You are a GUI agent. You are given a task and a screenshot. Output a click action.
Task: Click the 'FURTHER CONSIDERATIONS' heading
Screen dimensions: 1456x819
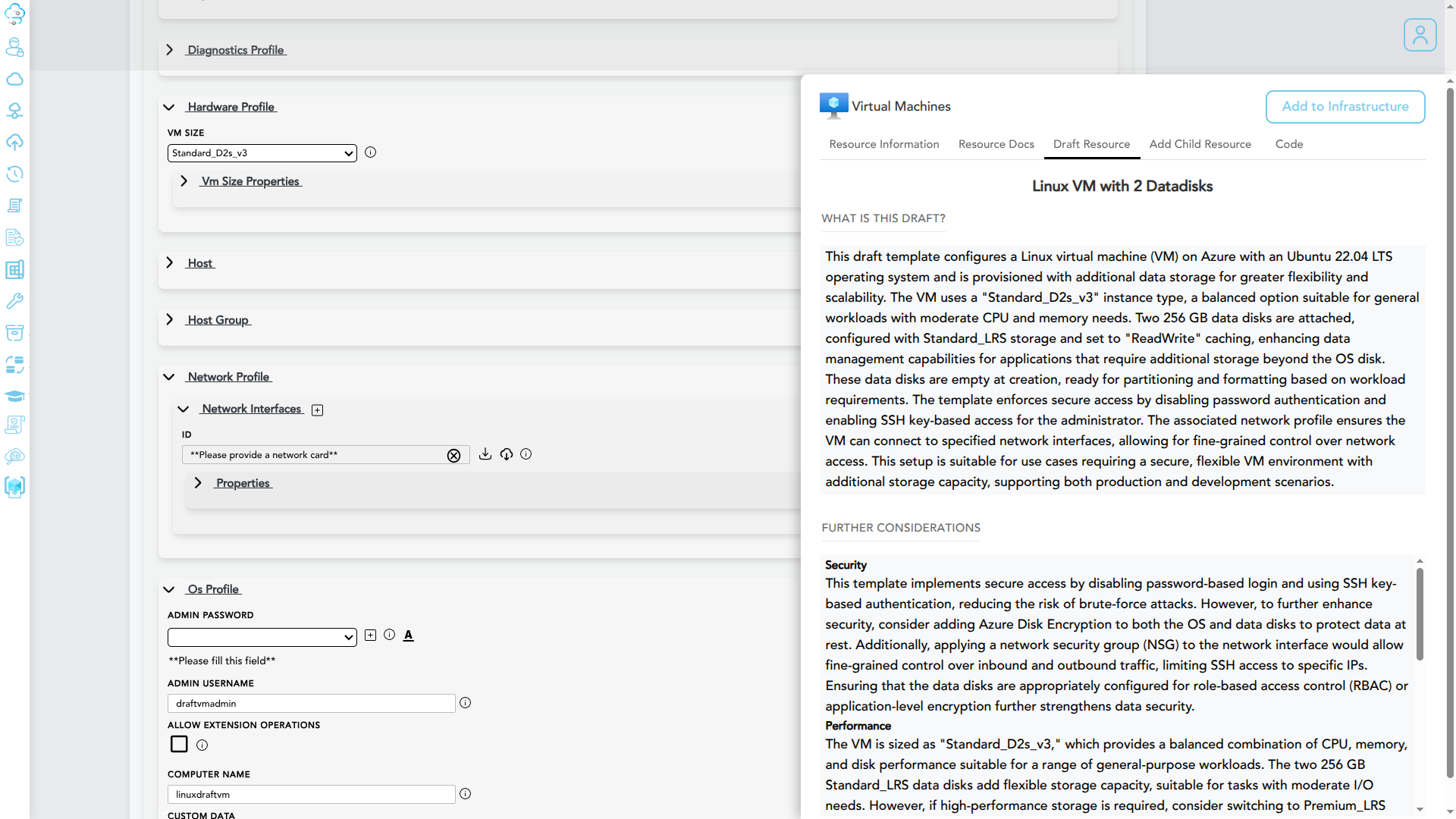[x=900, y=528]
